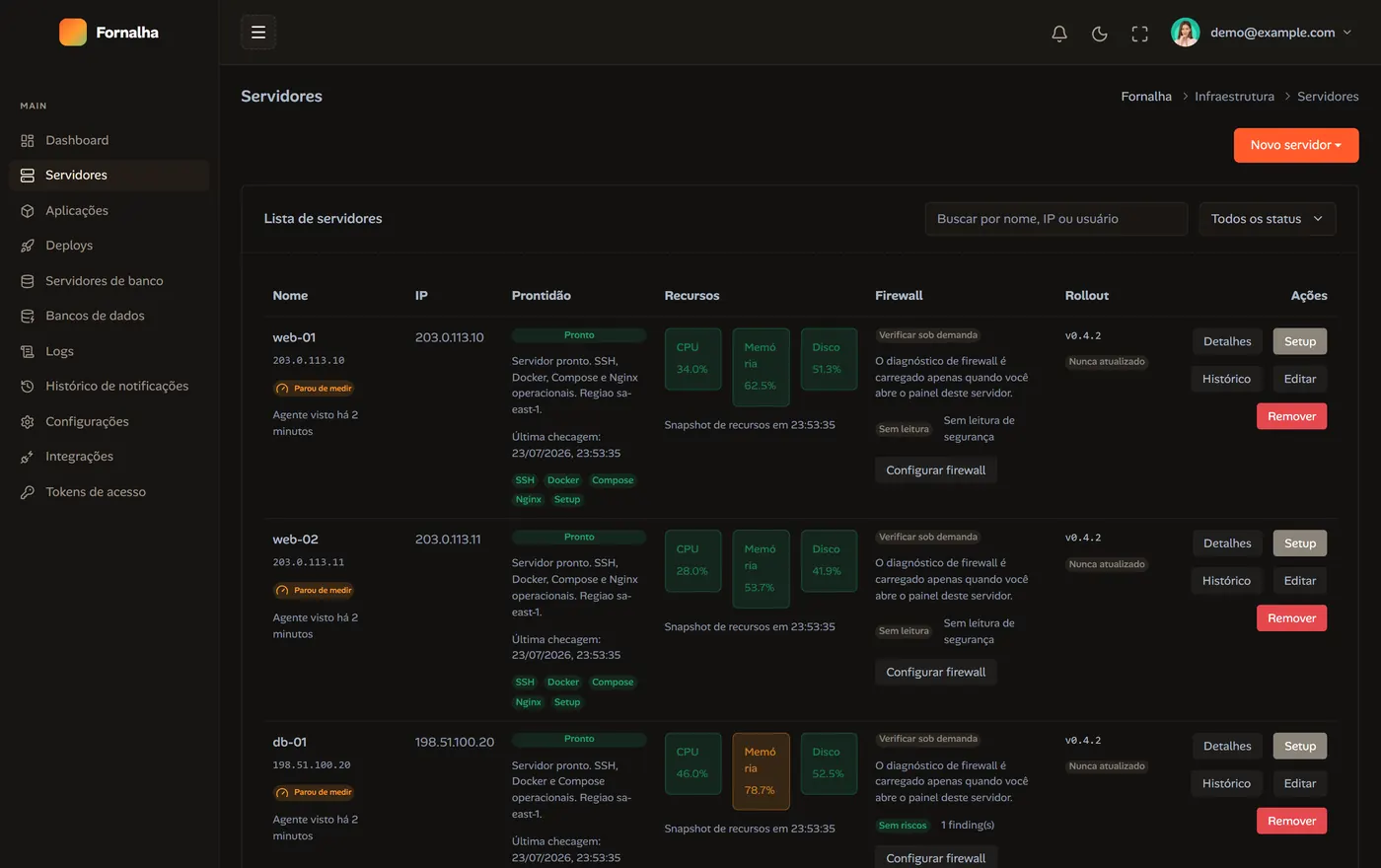
Task: Click Configurar firewall for web-01
Action: (x=936, y=470)
